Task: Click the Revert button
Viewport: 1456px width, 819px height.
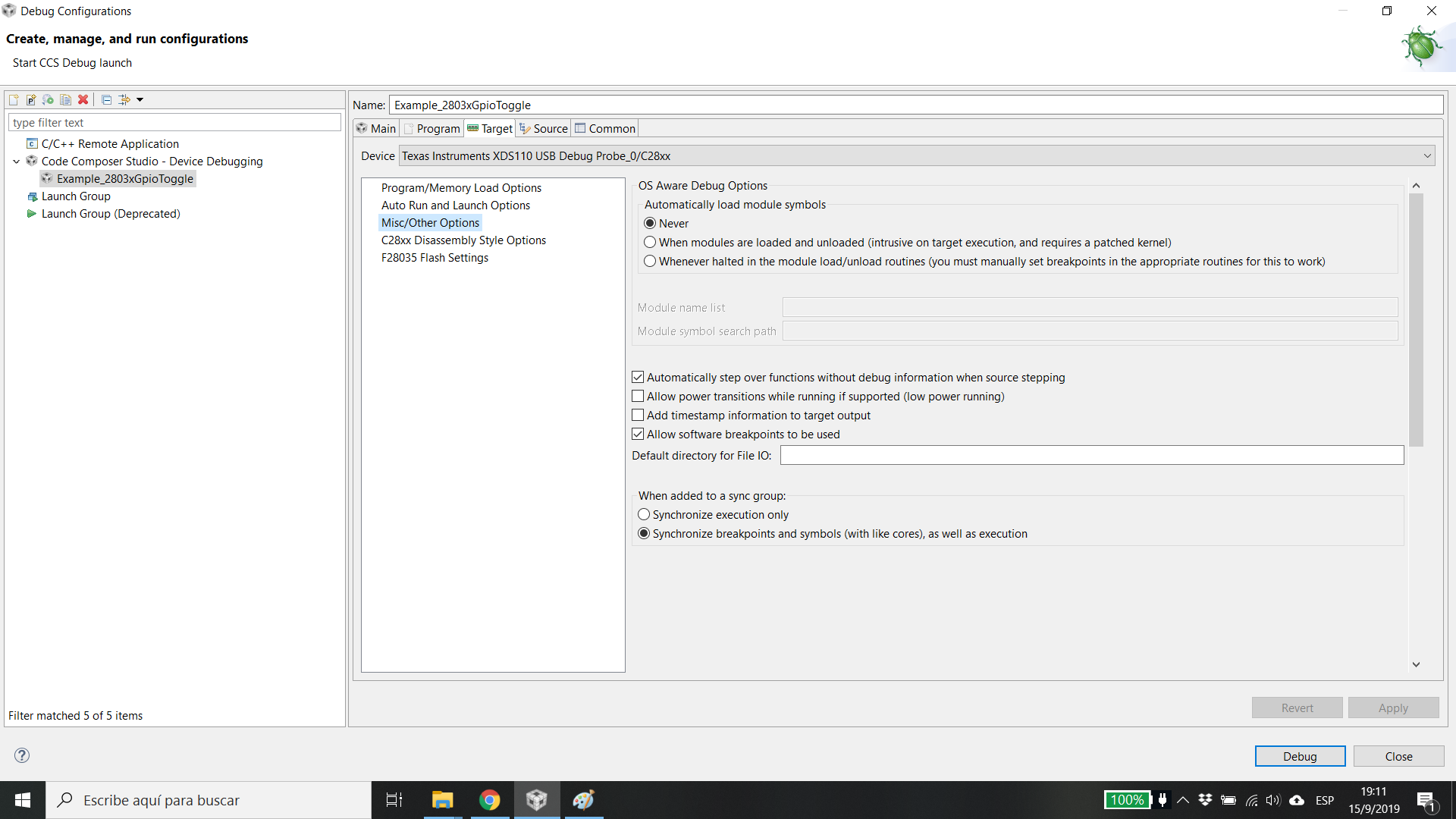Action: (1297, 708)
